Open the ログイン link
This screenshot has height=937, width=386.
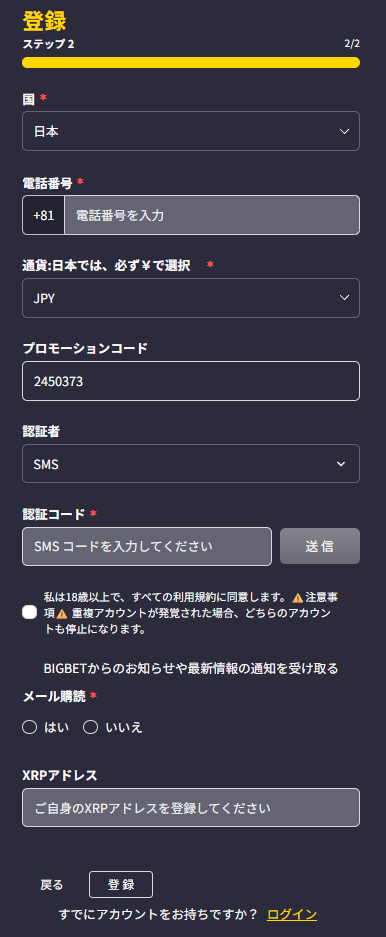[292, 914]
